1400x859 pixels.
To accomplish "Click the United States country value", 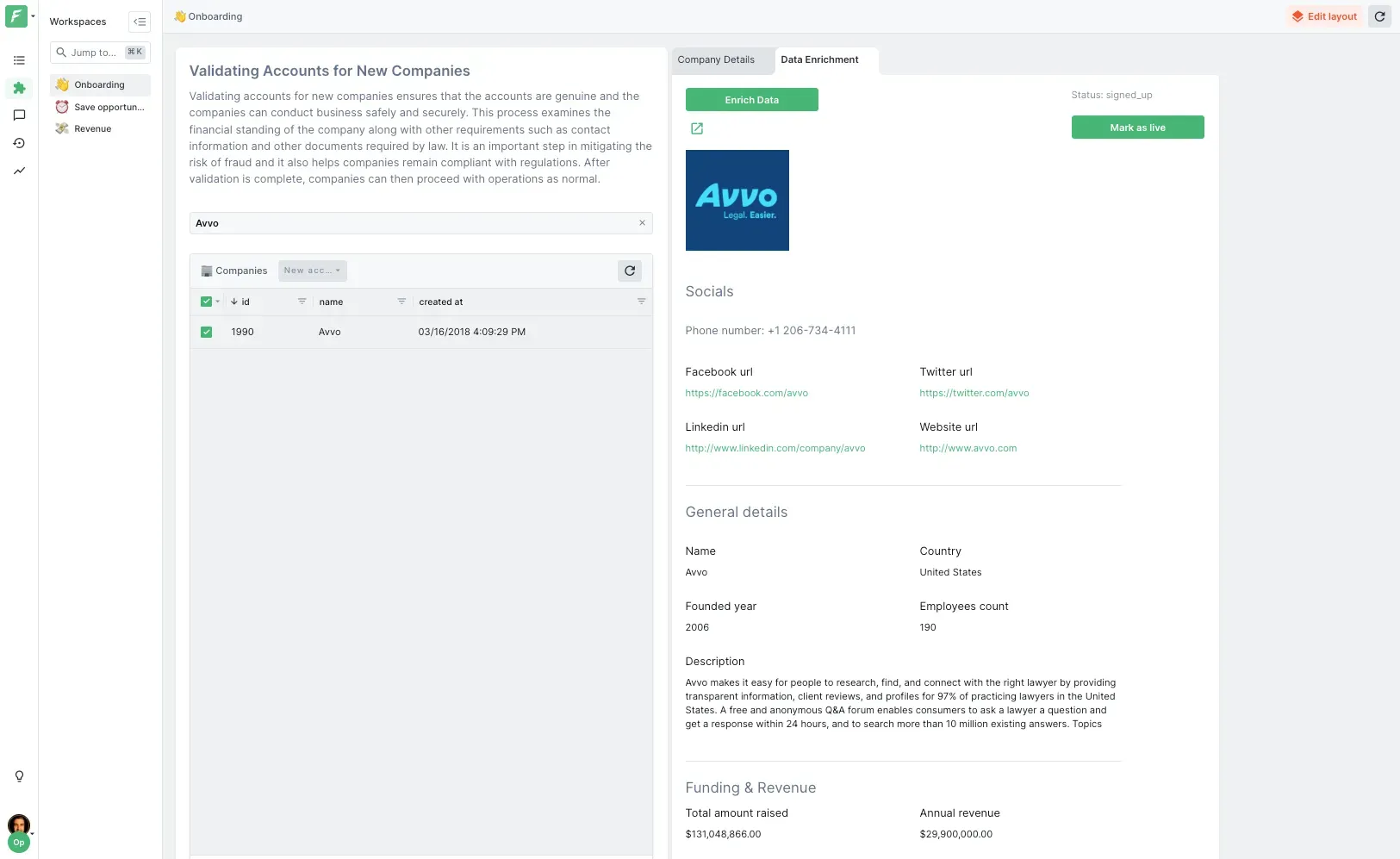I will pos(950,572).
